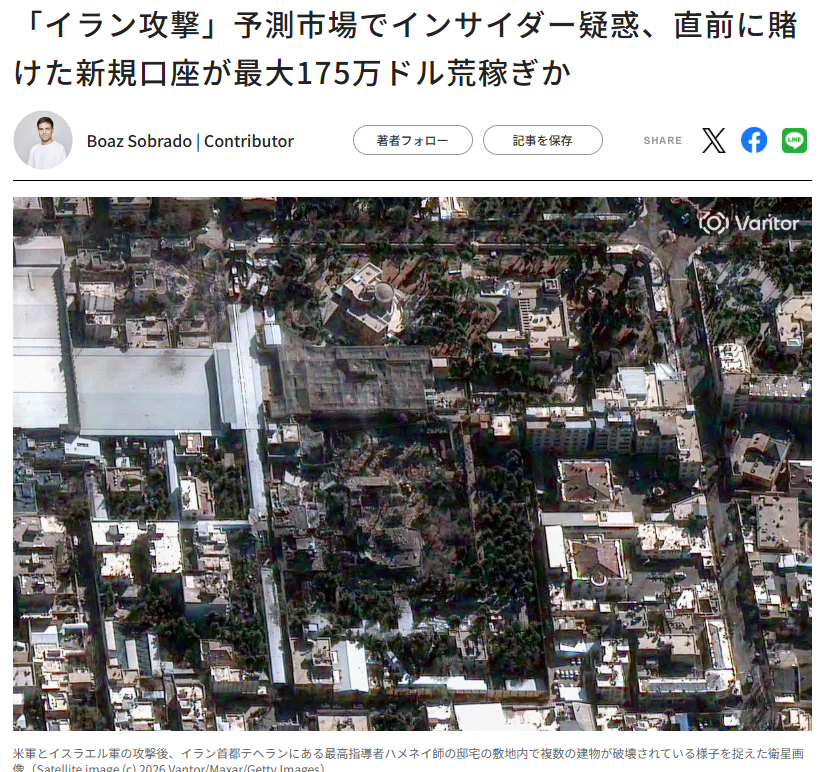The height and width of the screenshot is (772, 824).
Task: Open Boaz Sobrado's round profile photo
Action: (x=43, y=140)
